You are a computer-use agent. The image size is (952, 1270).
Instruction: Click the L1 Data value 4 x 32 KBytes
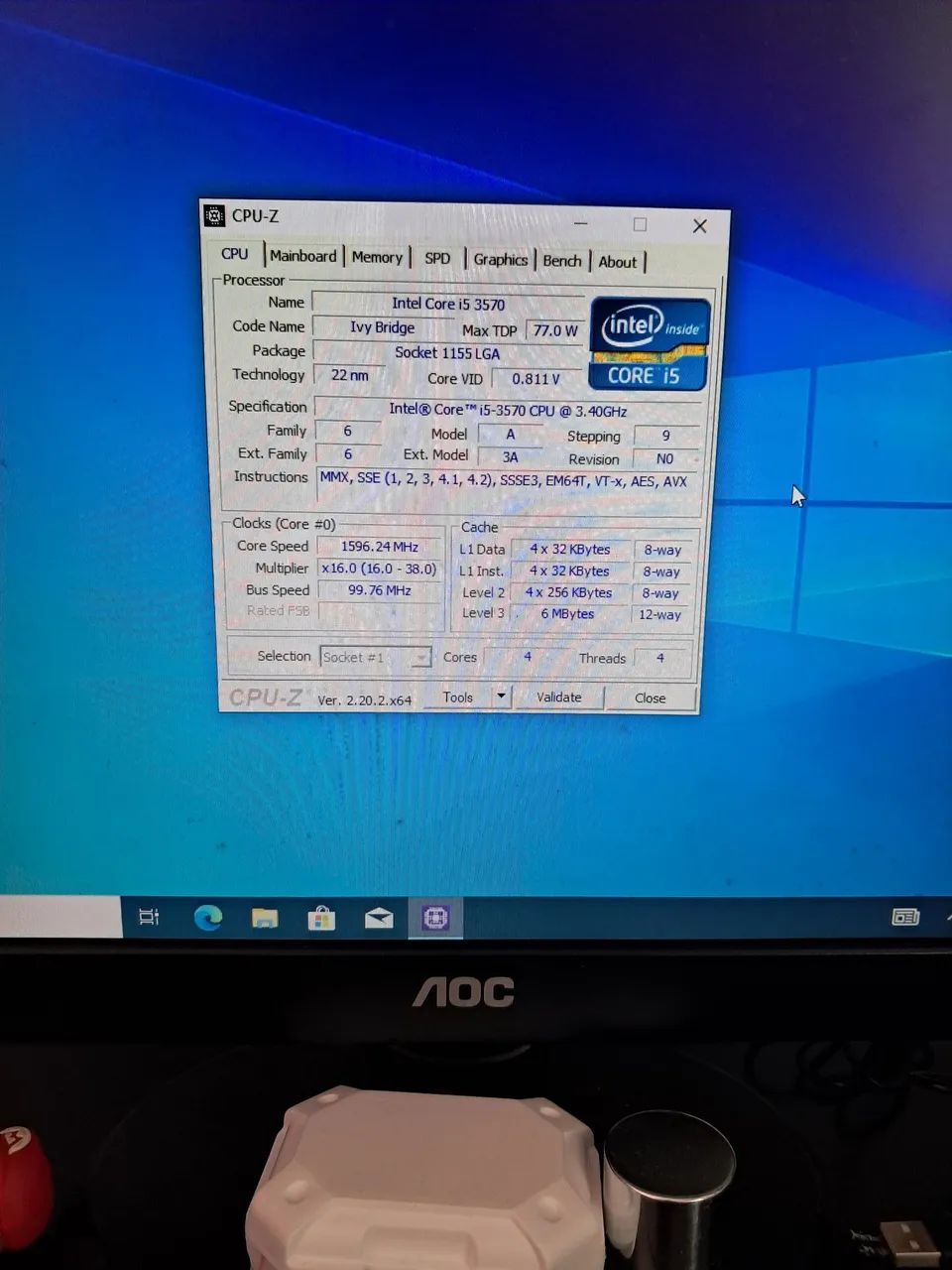point(569,549)
